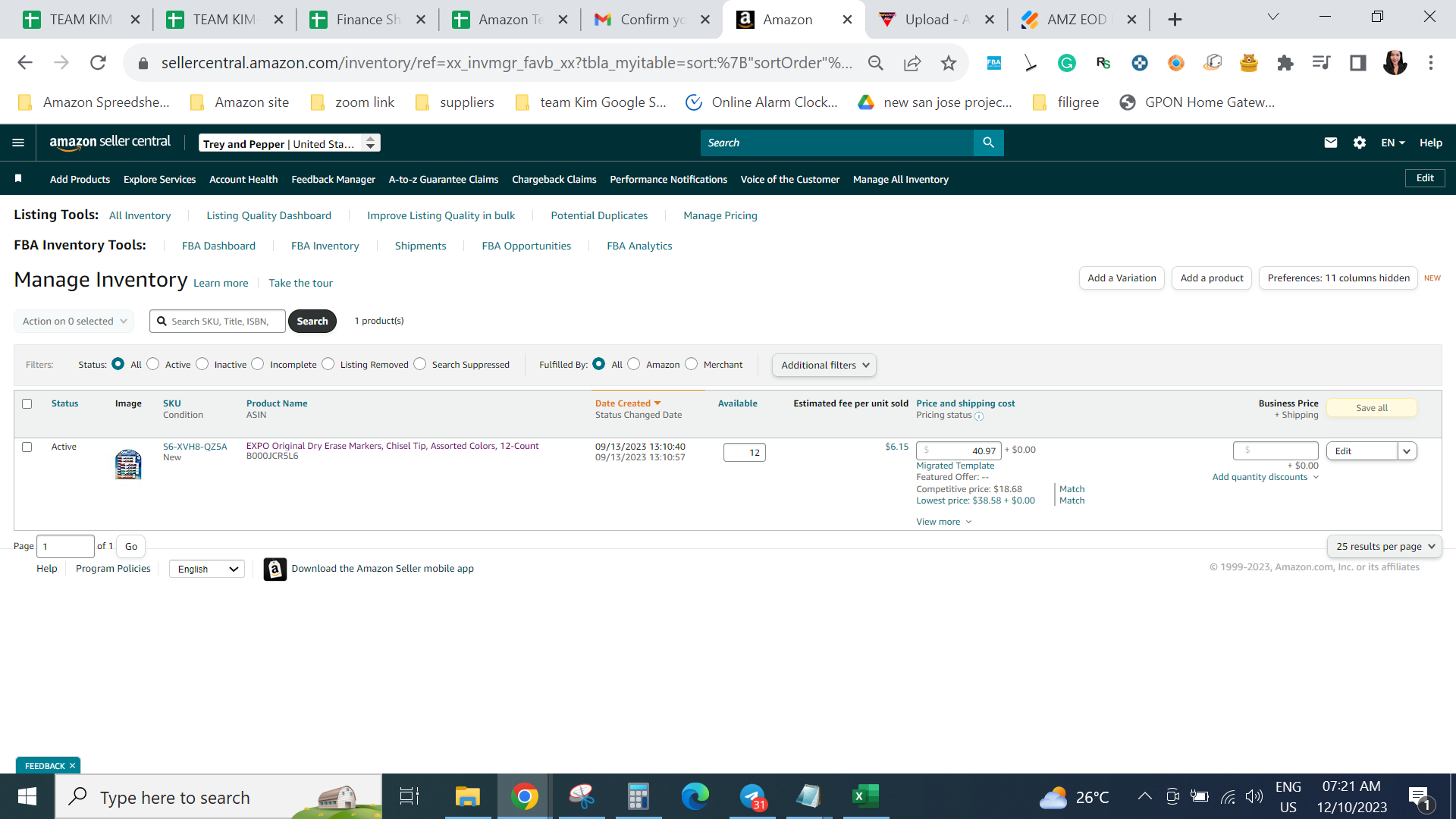Open the FBA Dashboard link
Image resolution: width=1456 pixels, height=819 pixels.
point(218,246)
